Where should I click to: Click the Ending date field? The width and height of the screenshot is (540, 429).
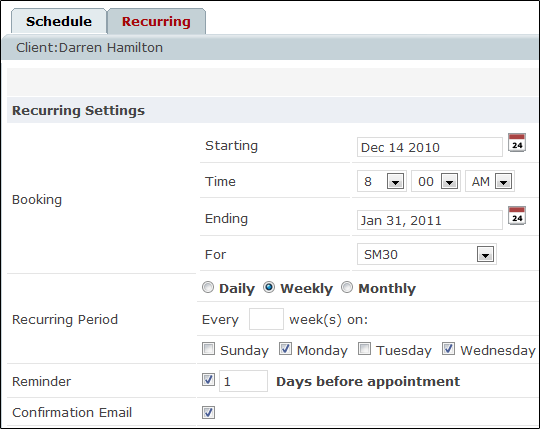coord(429,220)
